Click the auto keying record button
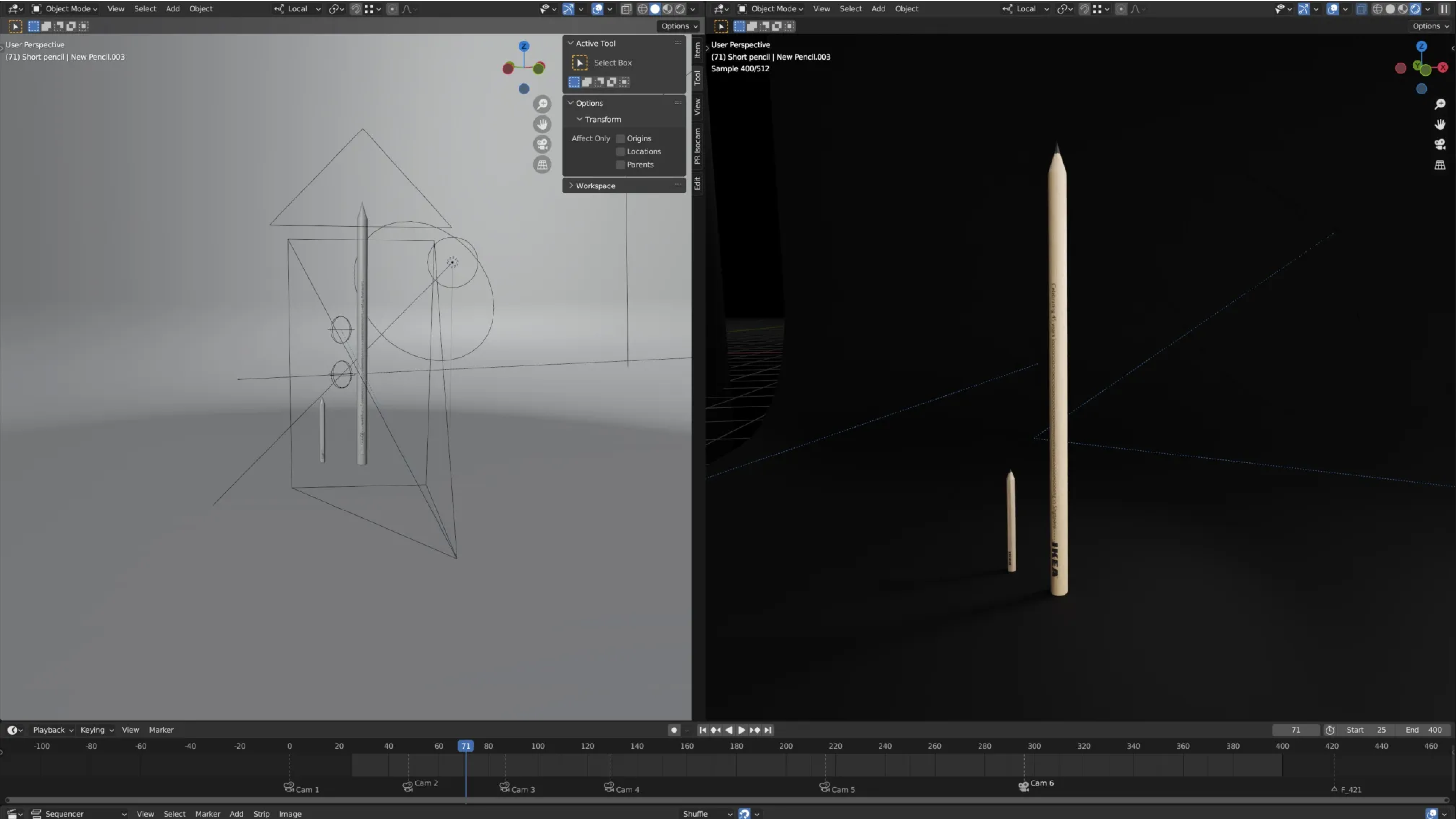 pyautogui.click(x=674, y=730)
